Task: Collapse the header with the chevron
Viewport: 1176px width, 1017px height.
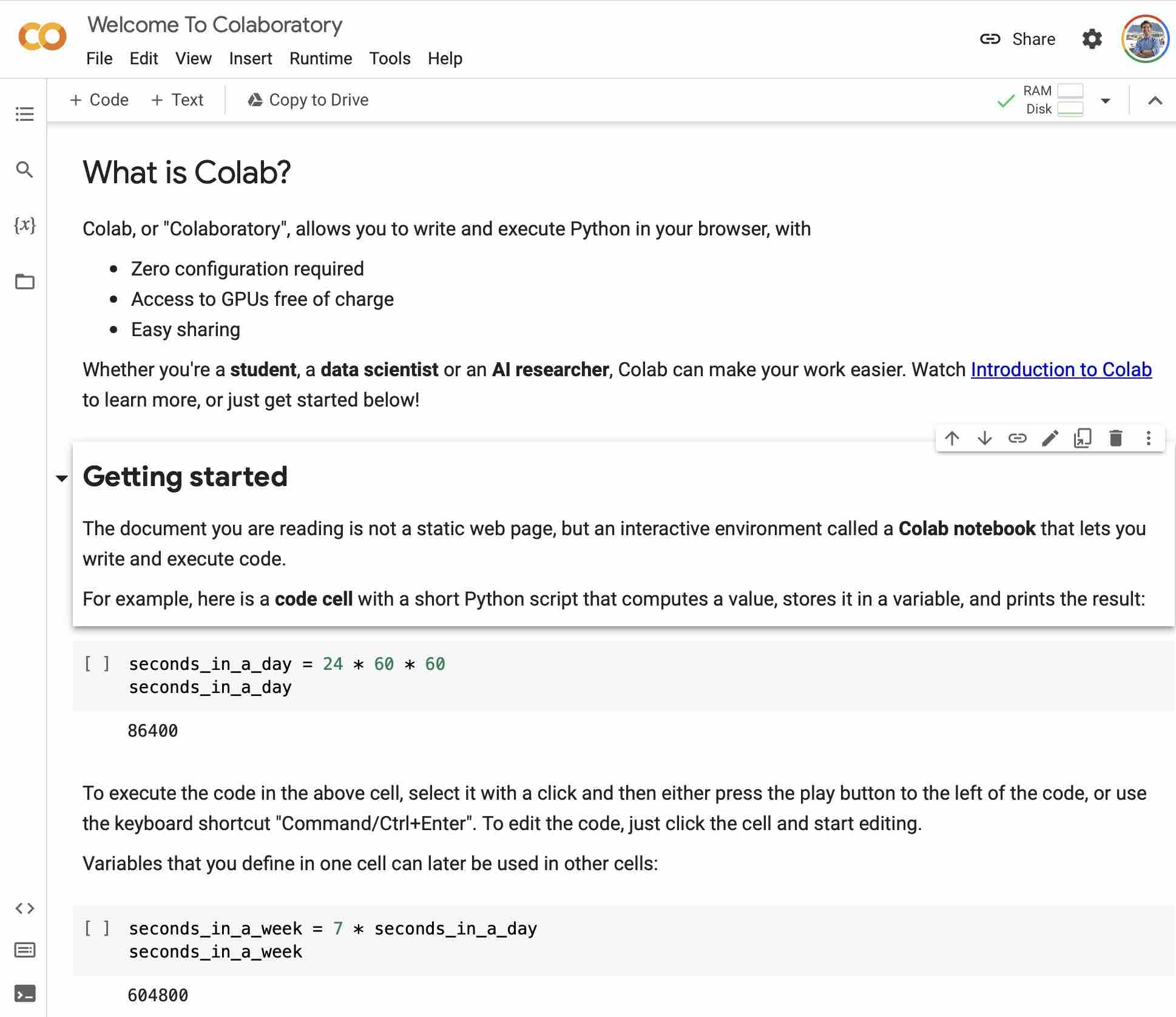Action: click(1155, 101)
